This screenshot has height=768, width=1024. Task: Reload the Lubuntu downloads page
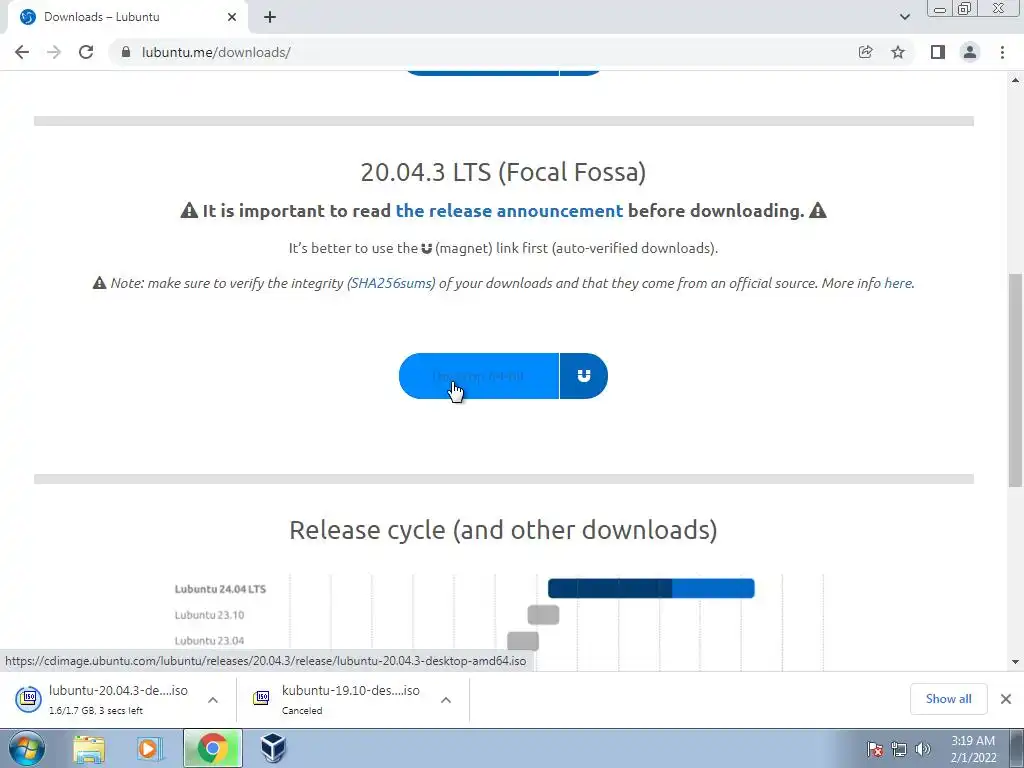pyautogui.click(x=86, y=52)
